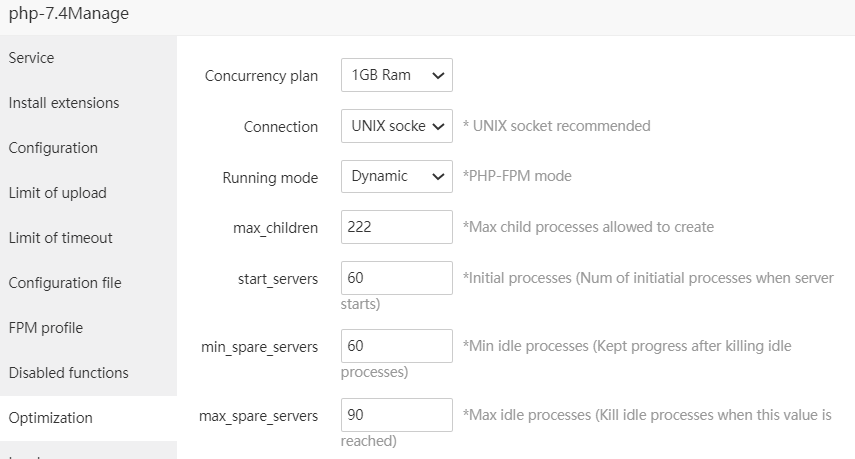
Task: Select Limit of upload in sidebar
Action: coord(57,193)
